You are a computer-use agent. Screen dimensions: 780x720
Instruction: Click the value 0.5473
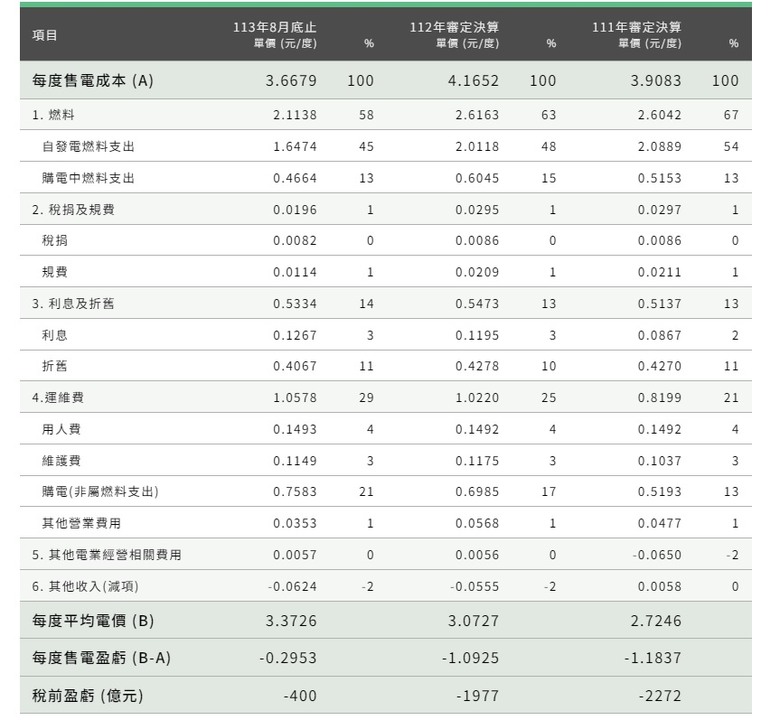click(x=477, y=304)
